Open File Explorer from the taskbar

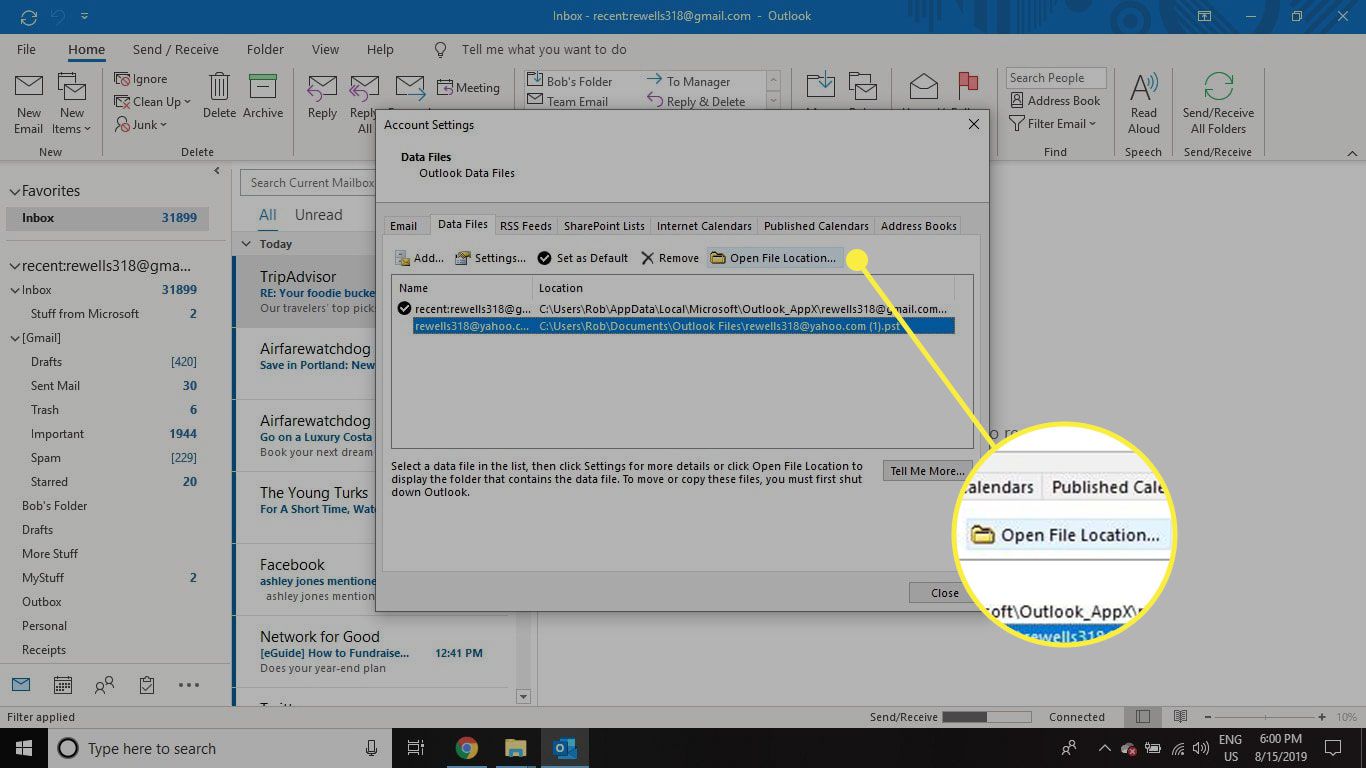coord(515,748)
